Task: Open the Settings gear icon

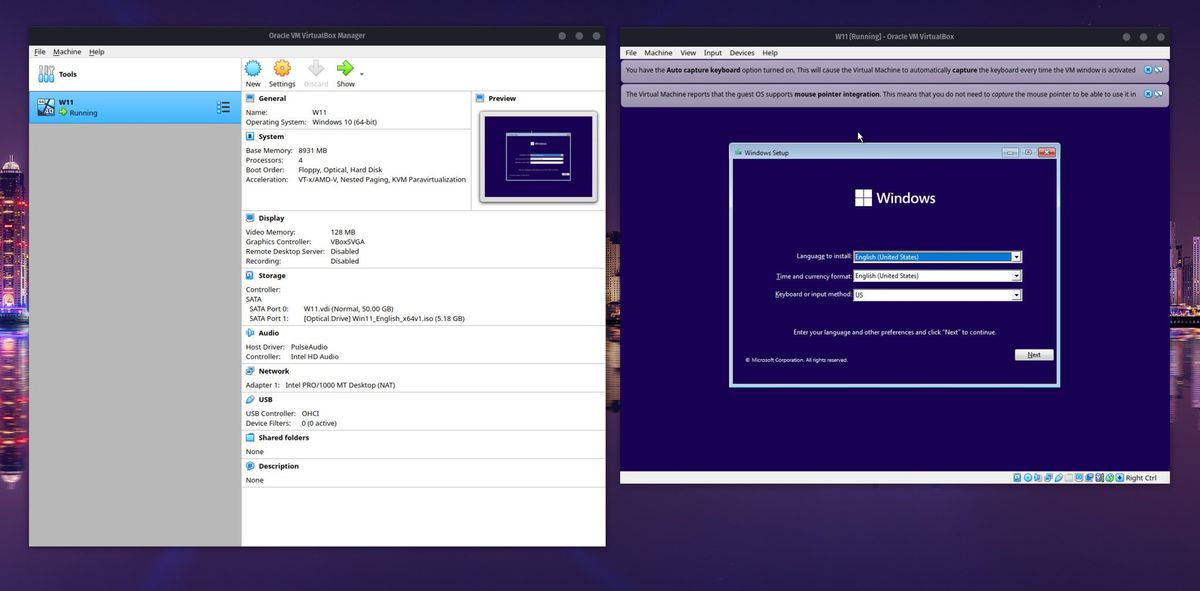Action: pos(282,68)
